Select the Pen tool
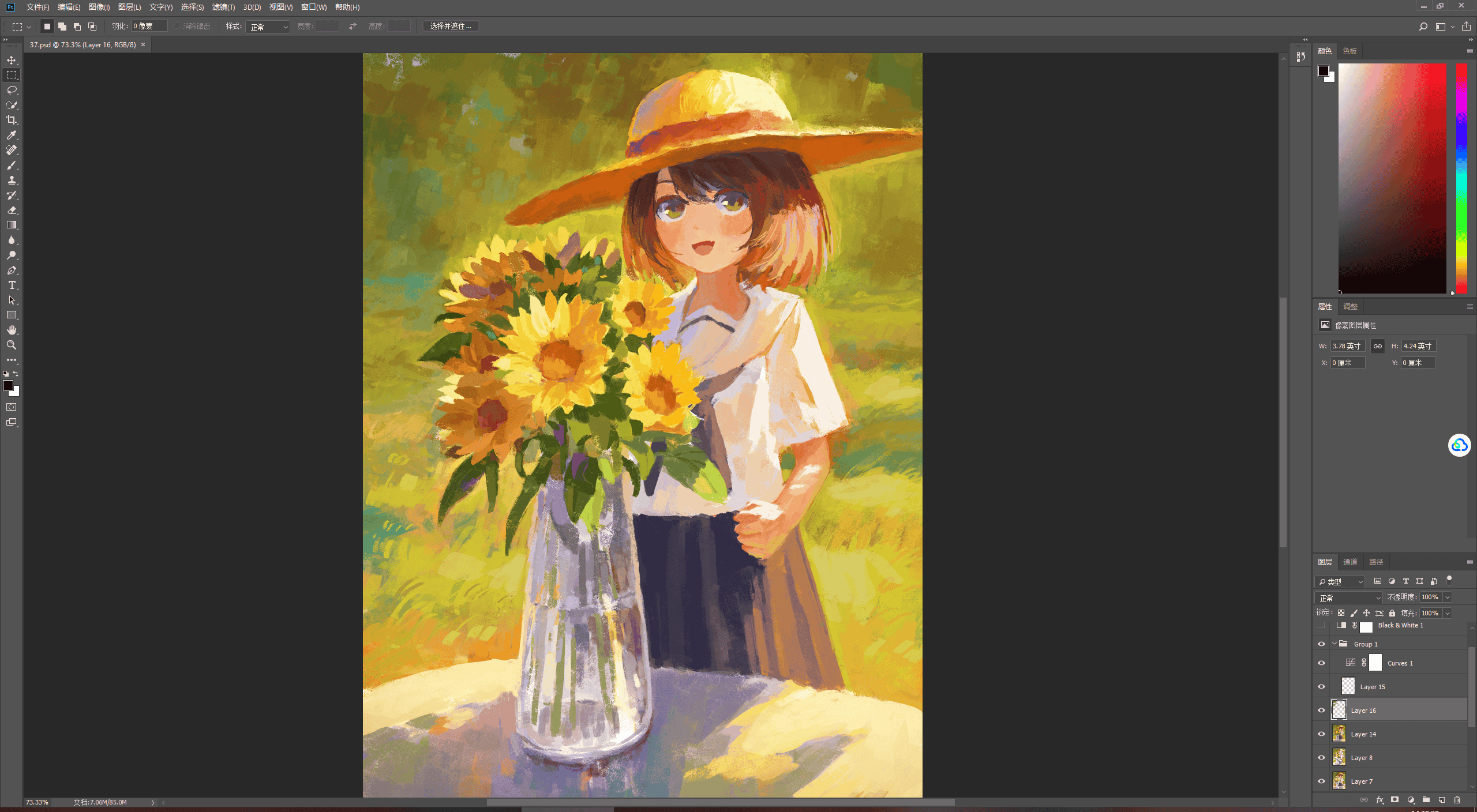Image resolution: width=1477 pixels, height=812 pixels. point(12,270)
